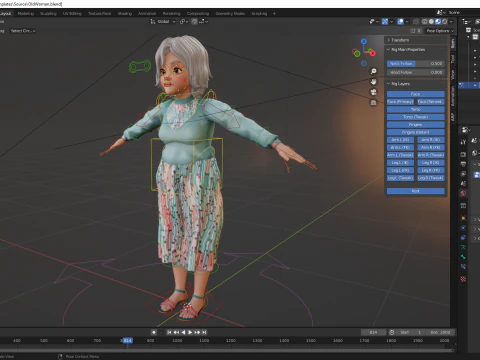This screenshot has width=480, height=360.
Task: Open the Animation workspace tab
Action: click(x=147, y=14)
